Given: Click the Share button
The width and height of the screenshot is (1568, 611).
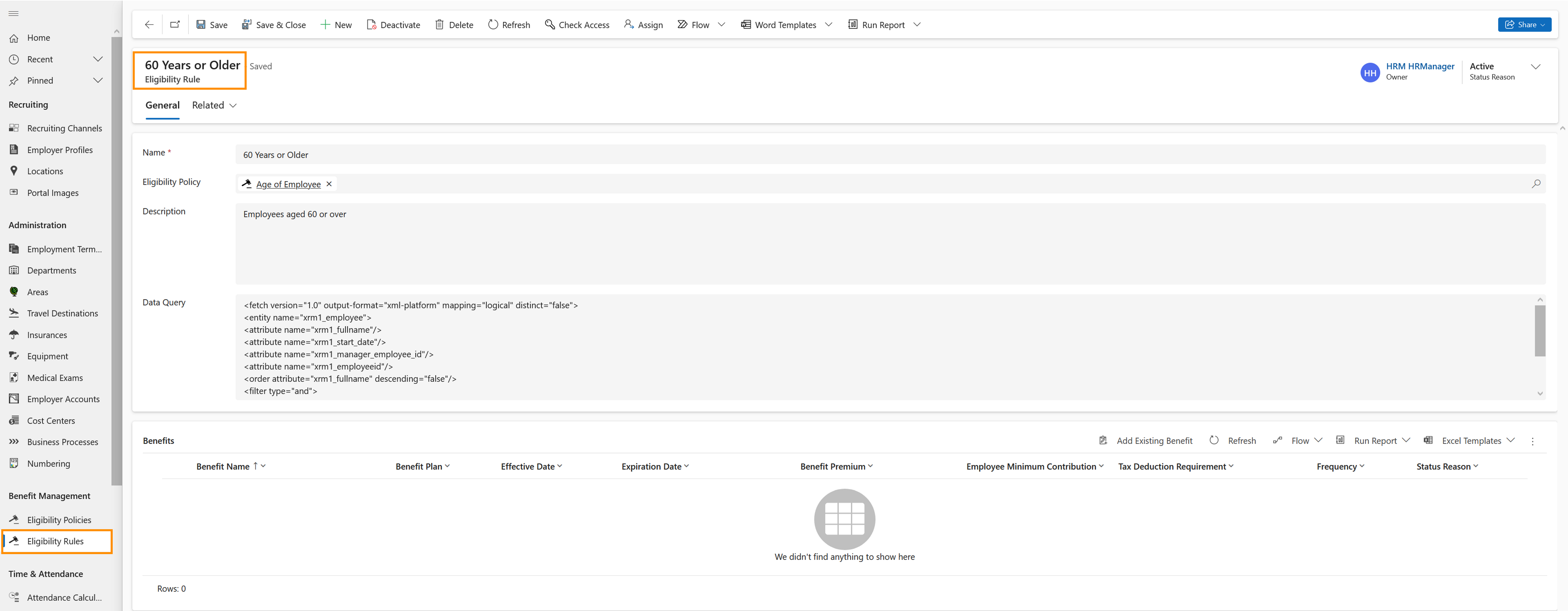Looking at the screenshot, I should pos(1524,25).
